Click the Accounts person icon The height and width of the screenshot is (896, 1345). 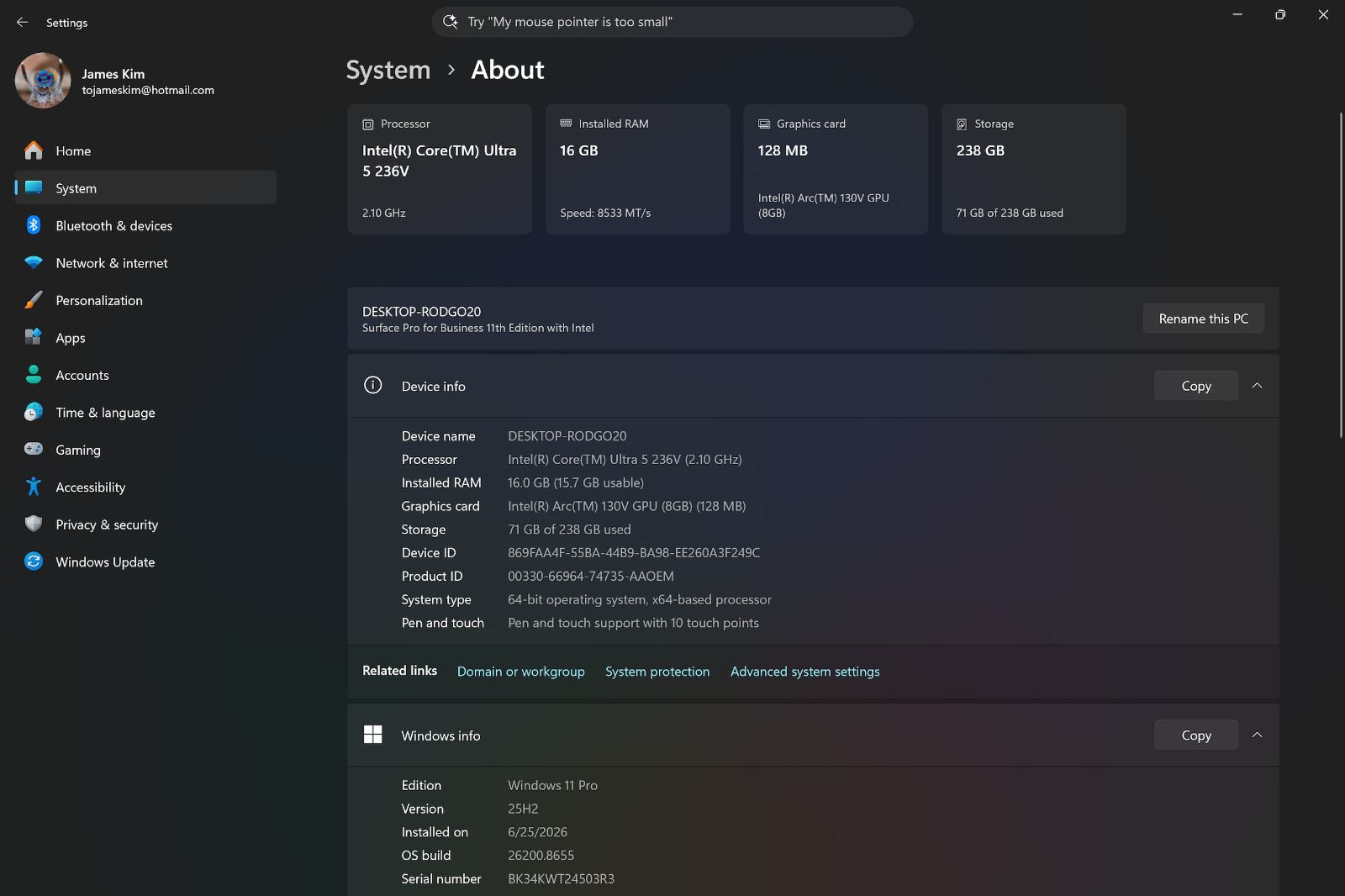[x=34, y=375]
